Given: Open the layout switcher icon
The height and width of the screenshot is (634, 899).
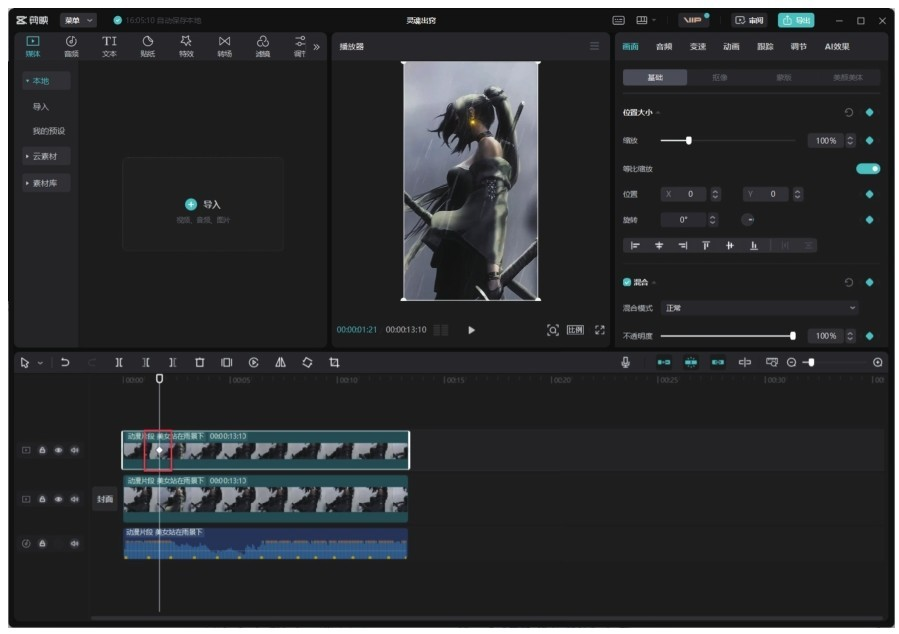Looking at the screenshot, I should pyautogui.click(x=642, y=21).
